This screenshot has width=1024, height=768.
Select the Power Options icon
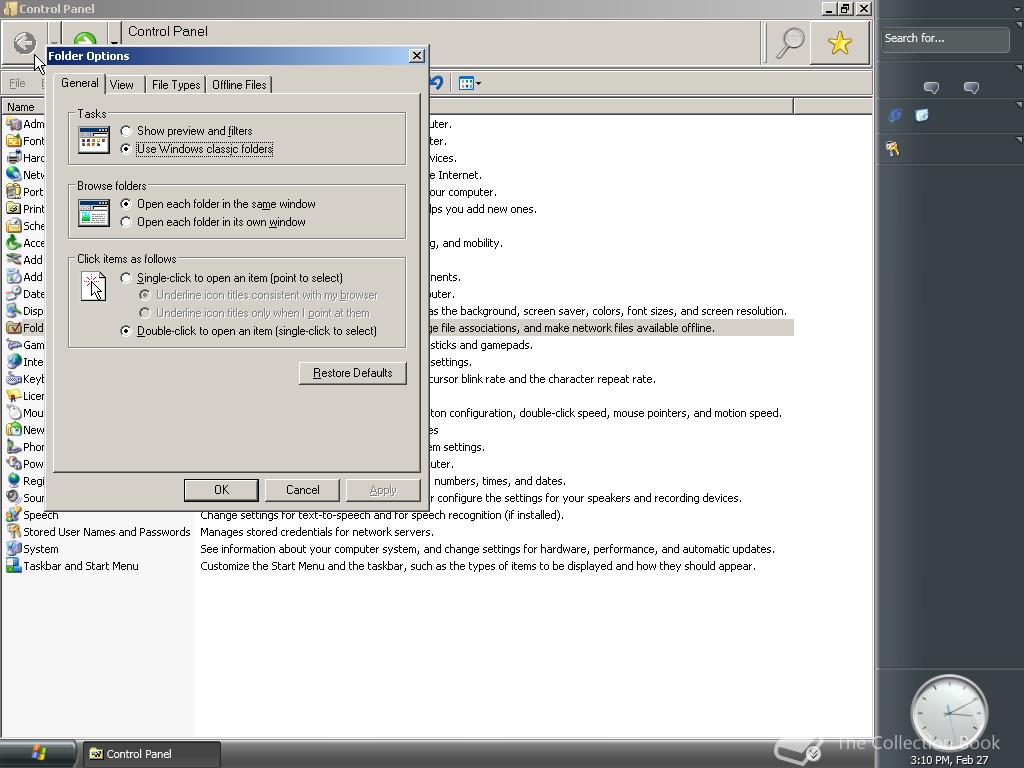point(14,463)
